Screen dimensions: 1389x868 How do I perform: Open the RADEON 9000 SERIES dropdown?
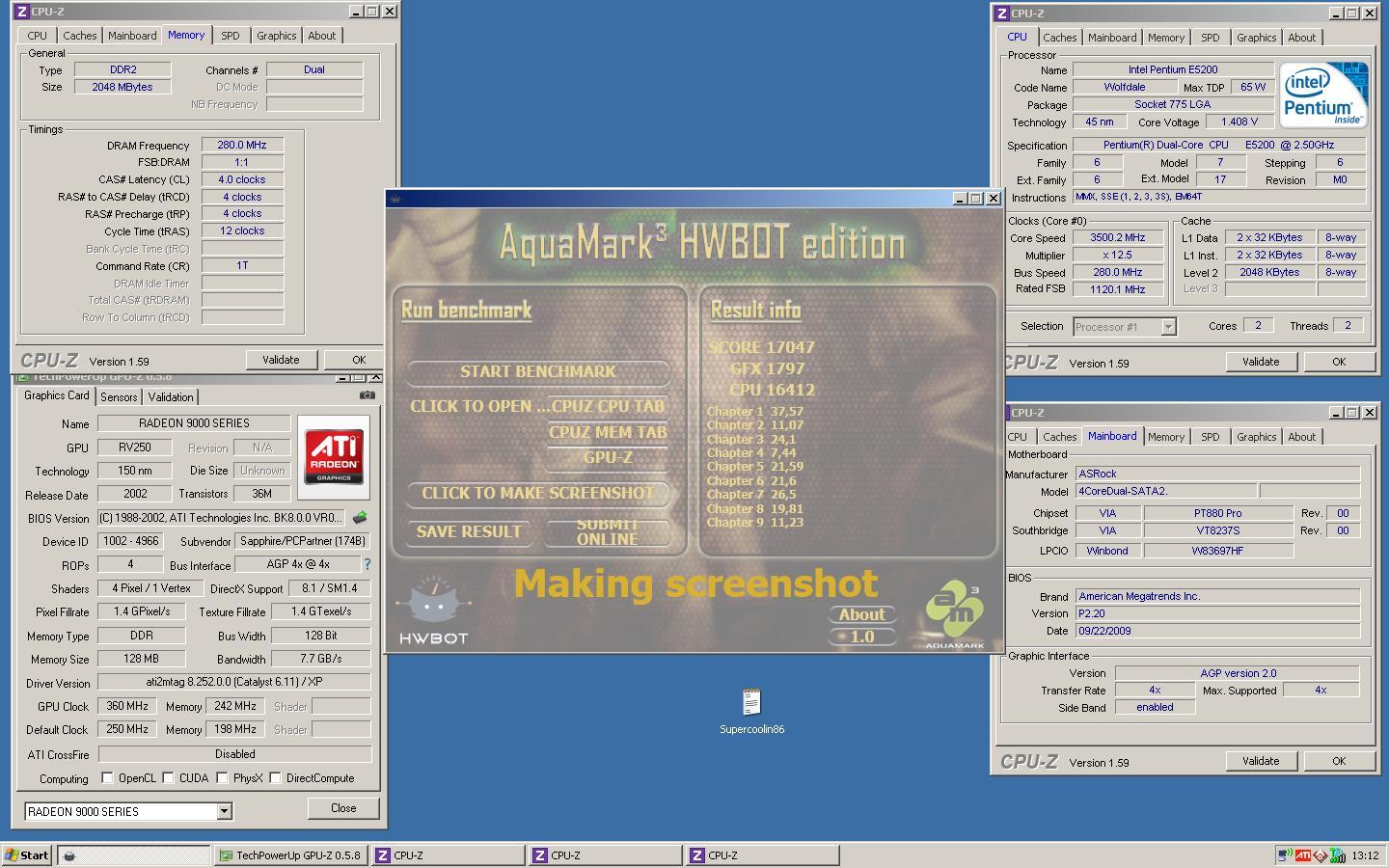224,811
